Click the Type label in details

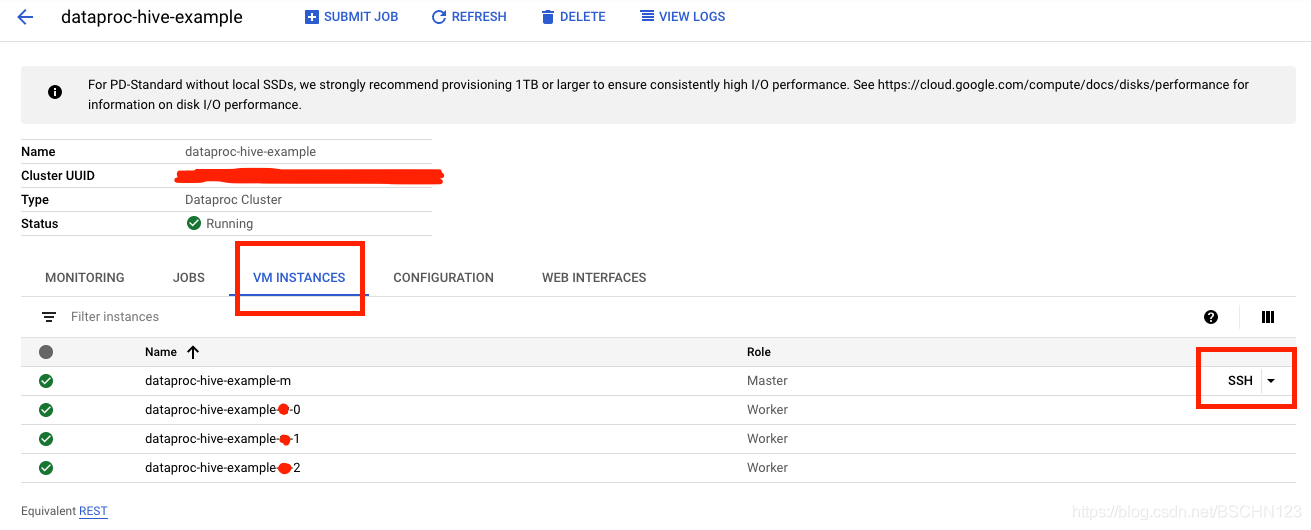[x=35, y=200]
